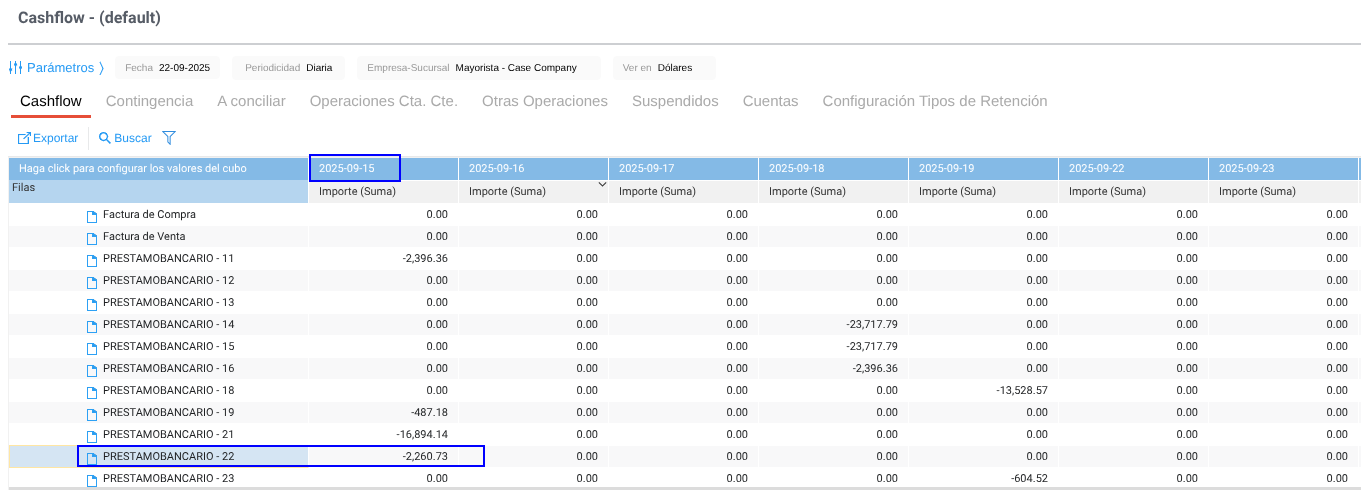The width and height of the screenshot is (1361, 490).
Task: Open the Periodicidad Diaria selector
Action: (288, 68)
